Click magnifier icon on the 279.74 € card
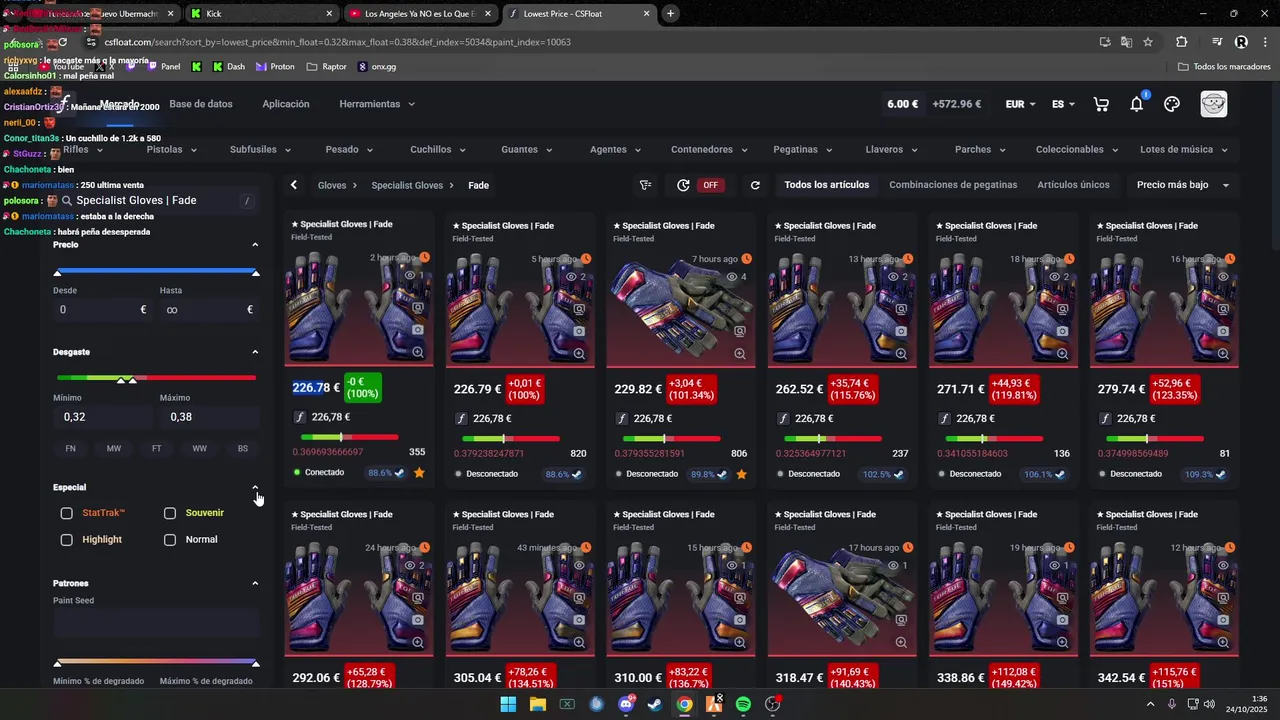This screenshot has width=1280, height=720. [x=1223, y=353]
